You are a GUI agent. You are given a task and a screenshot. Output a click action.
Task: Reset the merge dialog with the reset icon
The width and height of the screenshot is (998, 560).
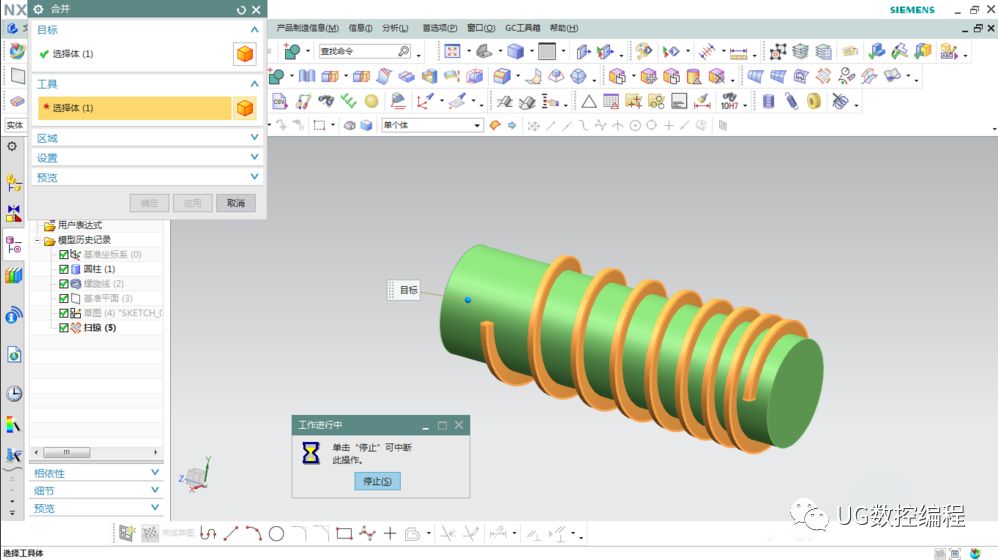241,10
